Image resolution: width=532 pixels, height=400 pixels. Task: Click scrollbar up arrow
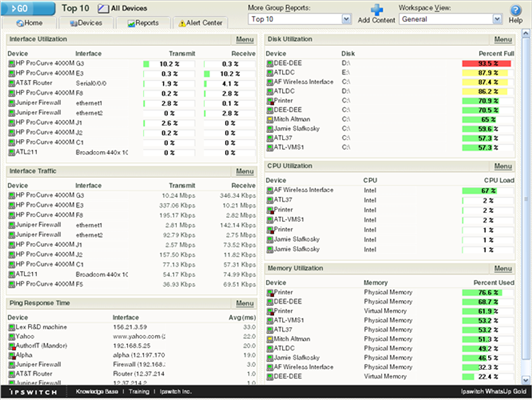coord(526,33)
